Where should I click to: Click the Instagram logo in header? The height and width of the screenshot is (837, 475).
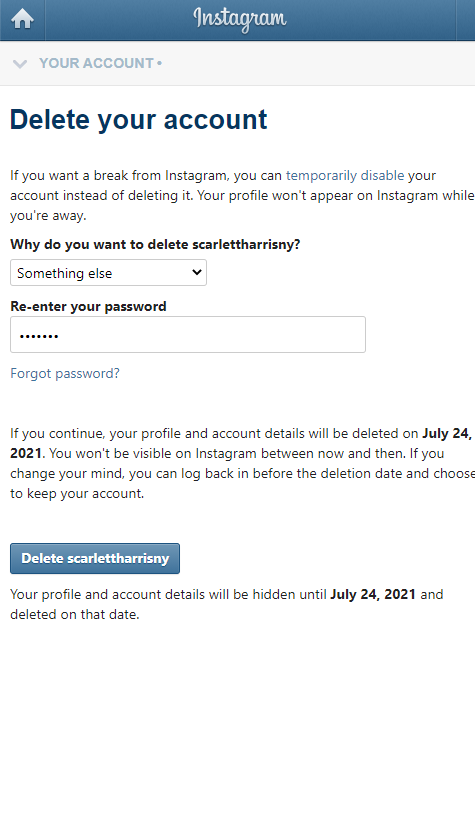240,19
